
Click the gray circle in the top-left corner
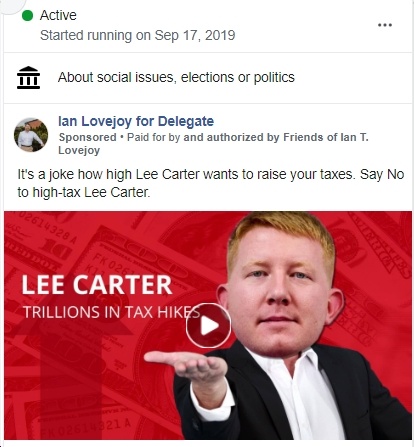tap(10, 6)
